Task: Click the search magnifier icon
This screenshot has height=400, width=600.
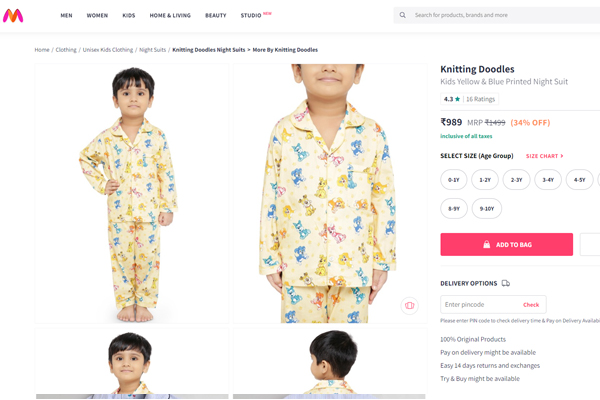Action: point(403,15)
